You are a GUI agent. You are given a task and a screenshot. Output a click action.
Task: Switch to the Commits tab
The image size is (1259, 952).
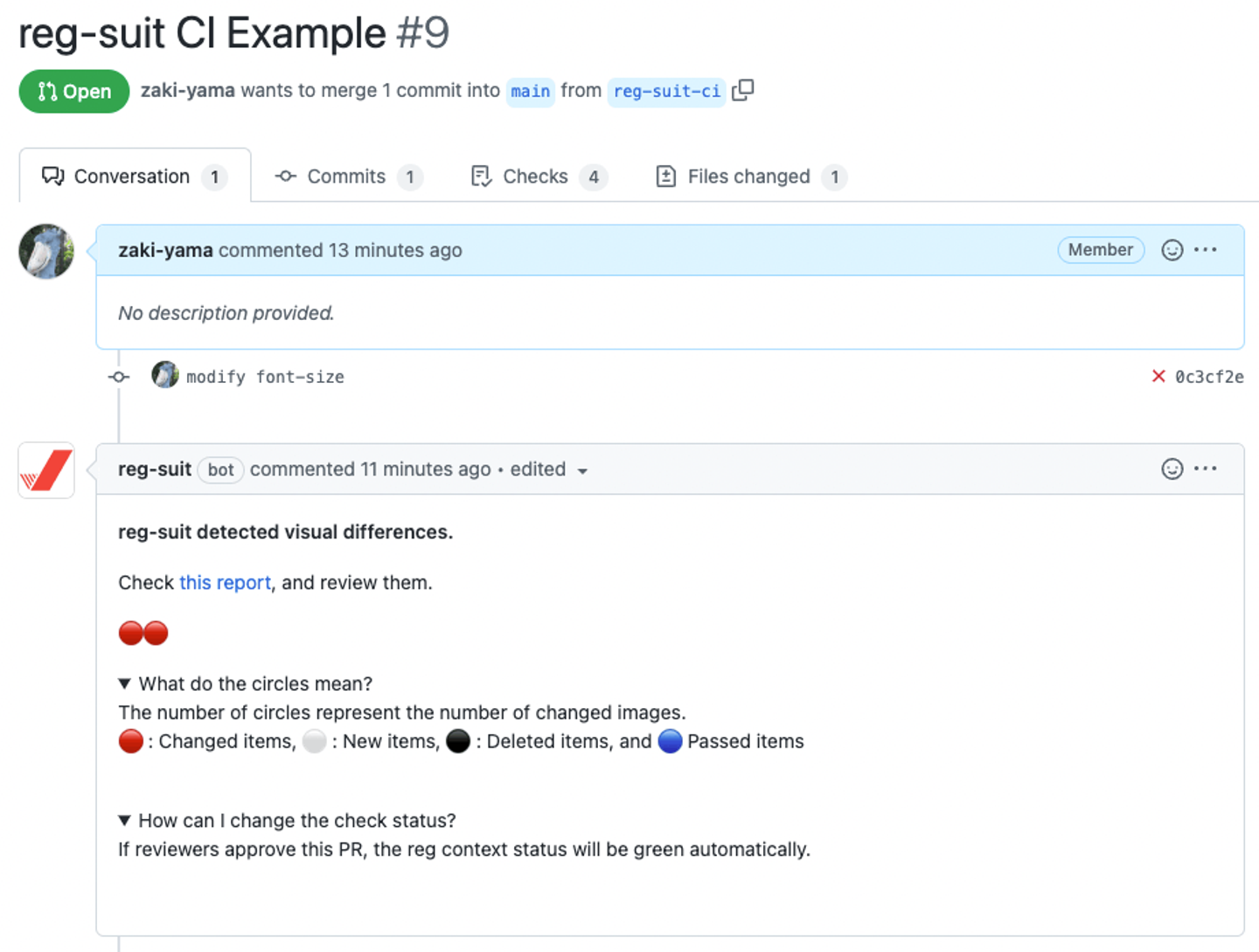(347, 177)
